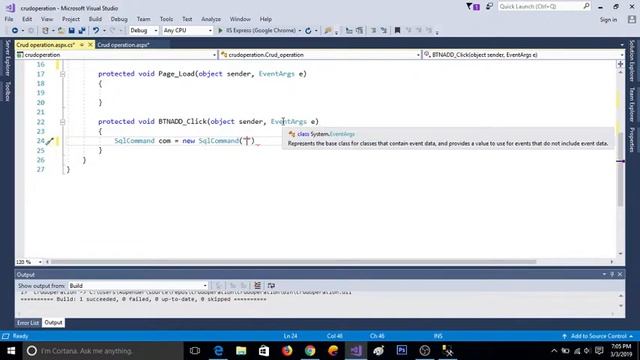Open the Debug menu
The image size is (640, 360).
coord(119,19)
